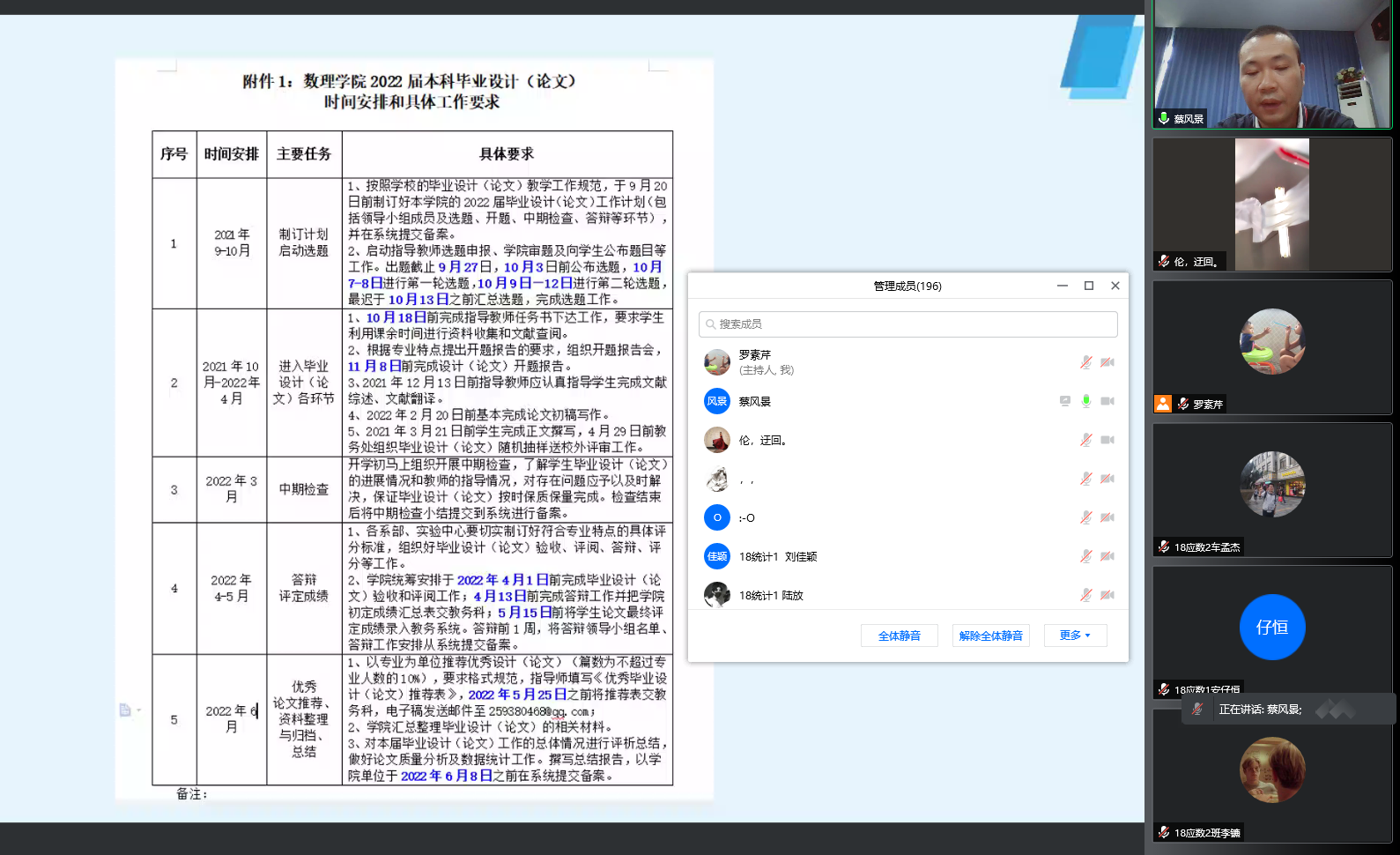Click muted mic icon on 18应数2车孟杰 tile
This screenshot has width=1400, height=855.
1164,546
